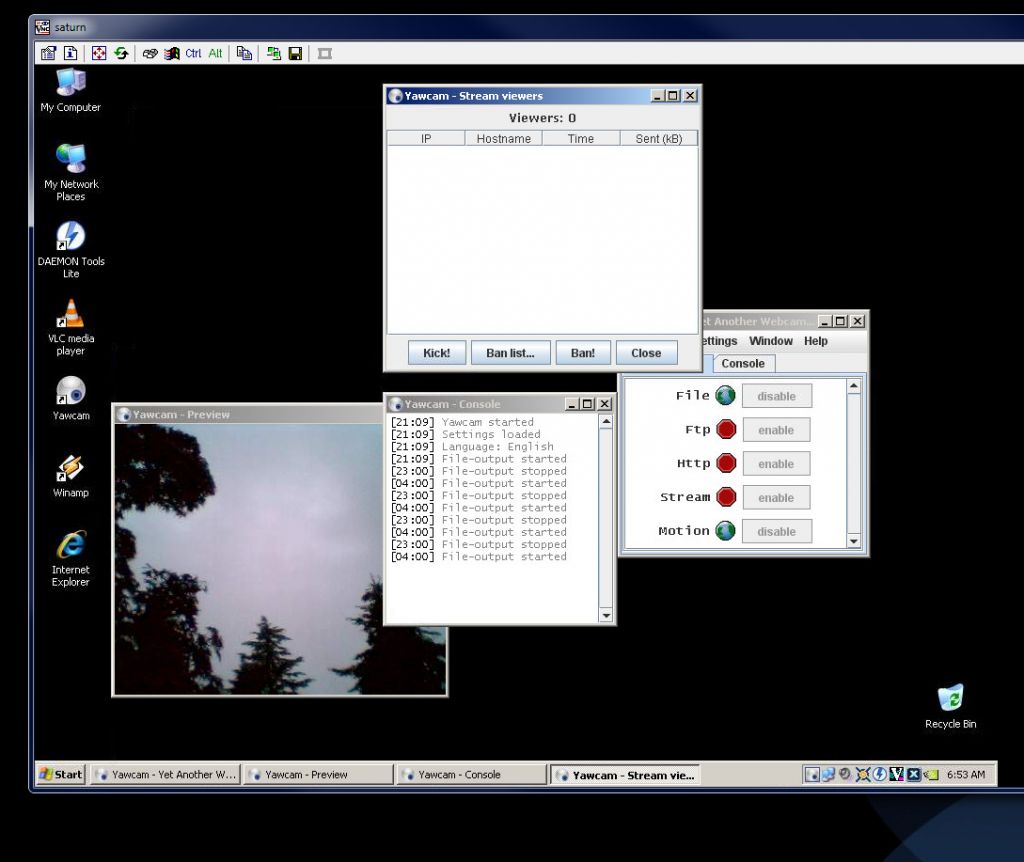This screenshot has height=862, width=1024.
Task: Open the Ban list in Stream viewers
Action: click(x=510, y=353)
